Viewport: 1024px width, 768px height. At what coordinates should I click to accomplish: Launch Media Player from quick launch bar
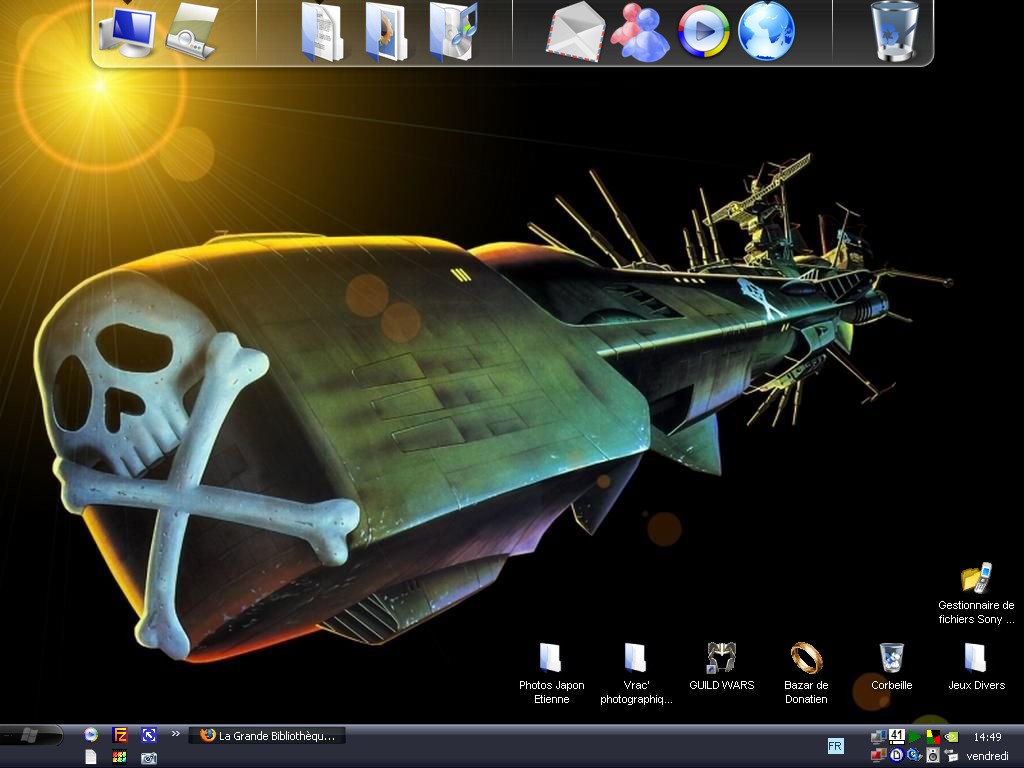click(91, 735)
